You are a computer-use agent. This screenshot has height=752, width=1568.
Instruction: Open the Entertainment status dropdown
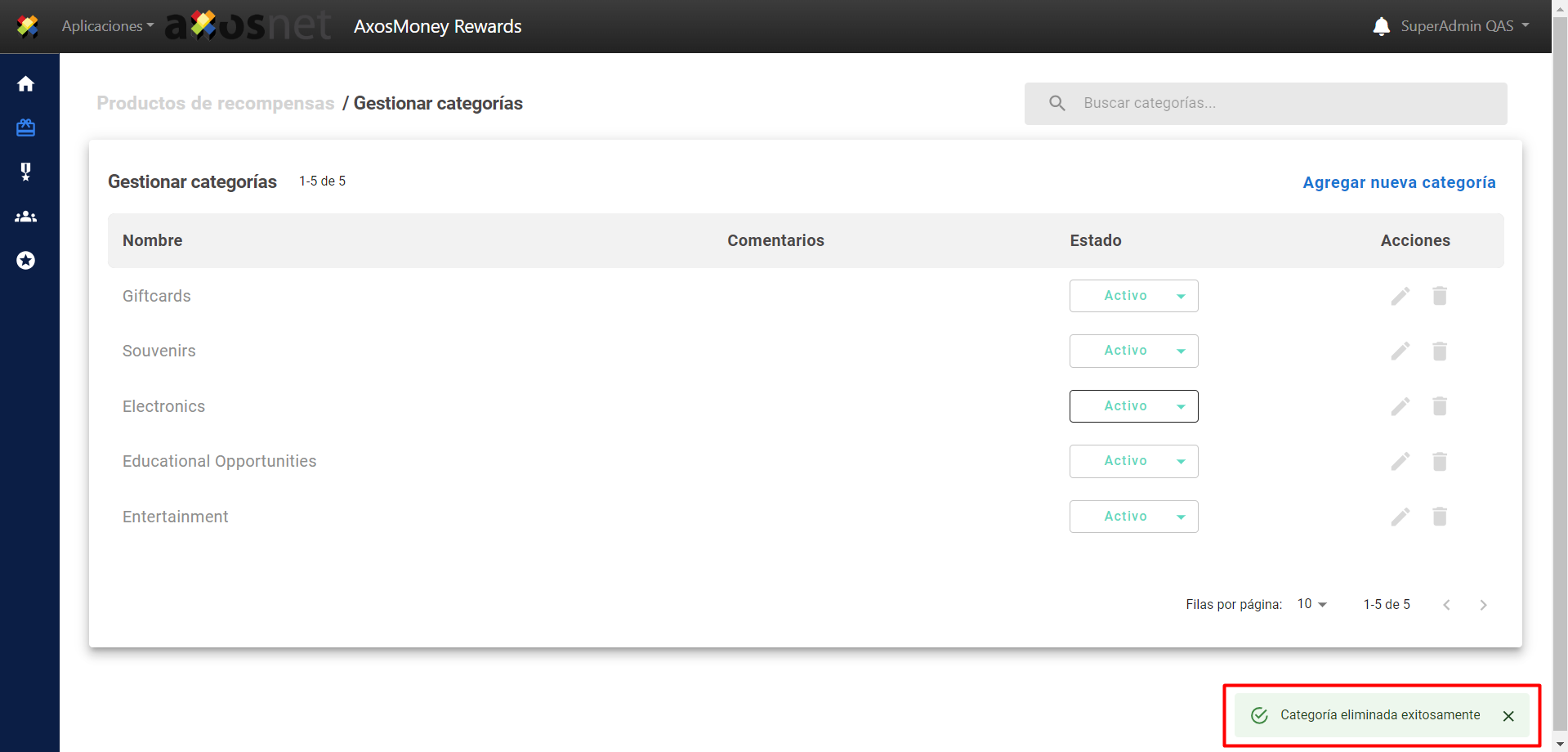[1133, 517]
